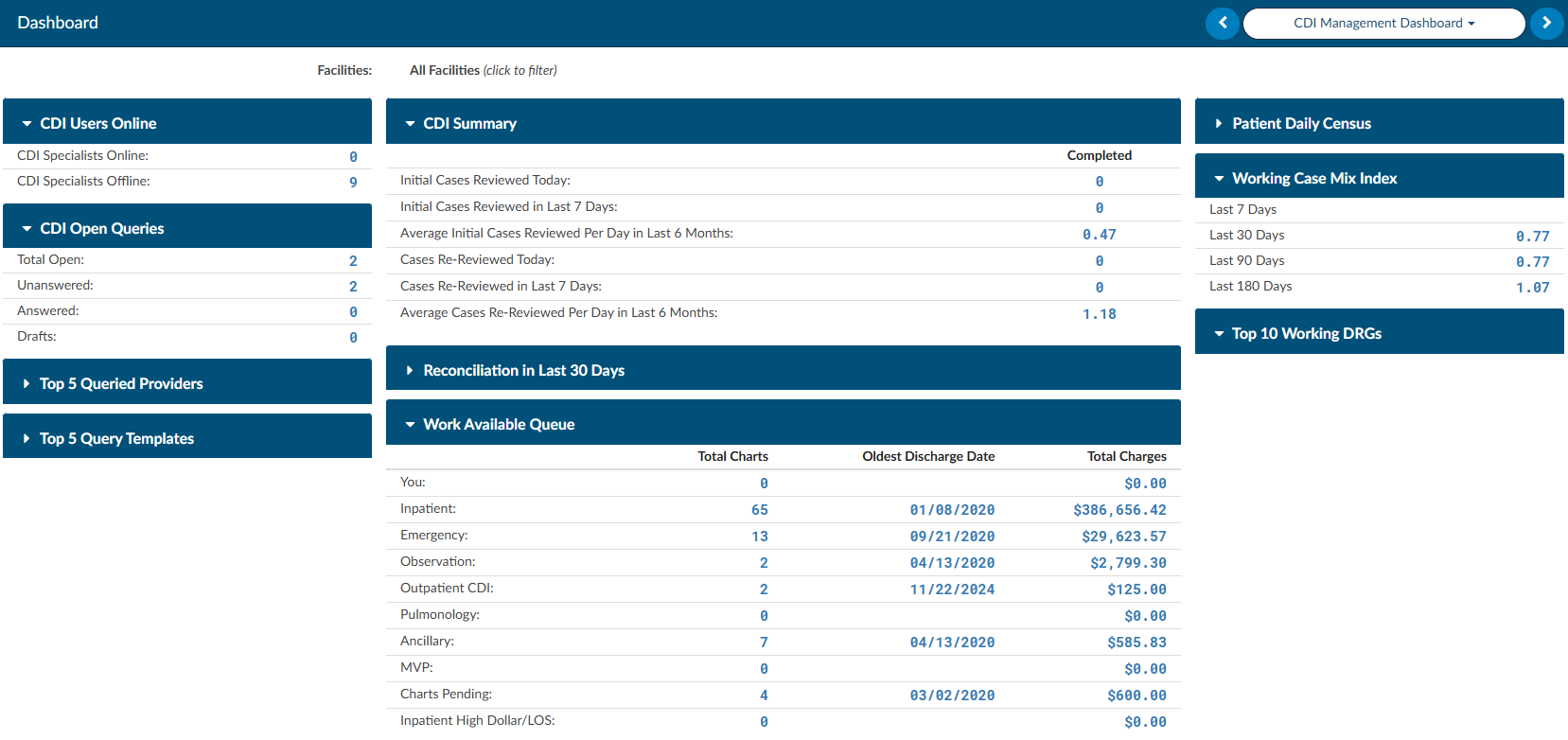Open You row total charts count

pyautogui.click(x=764, y=484)
